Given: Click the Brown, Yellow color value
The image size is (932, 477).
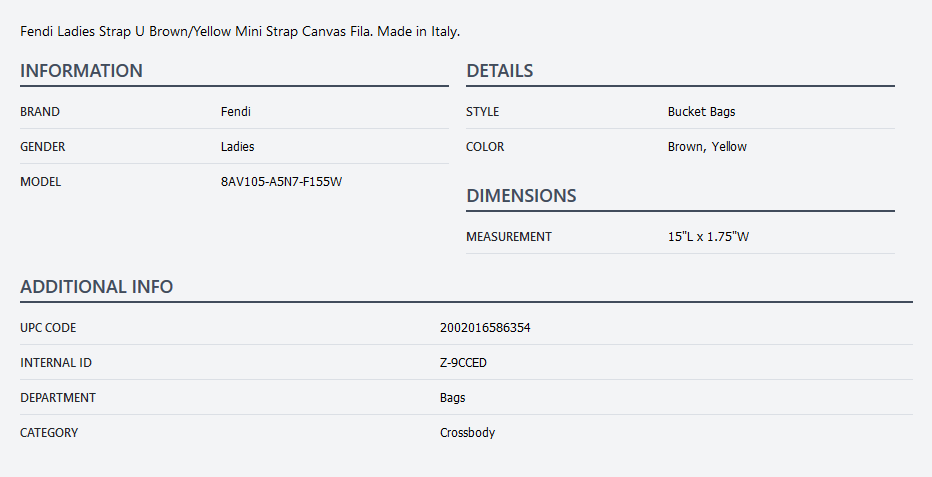Looking at the screenshot, I should pyautogui.click(x=707, y=147).
